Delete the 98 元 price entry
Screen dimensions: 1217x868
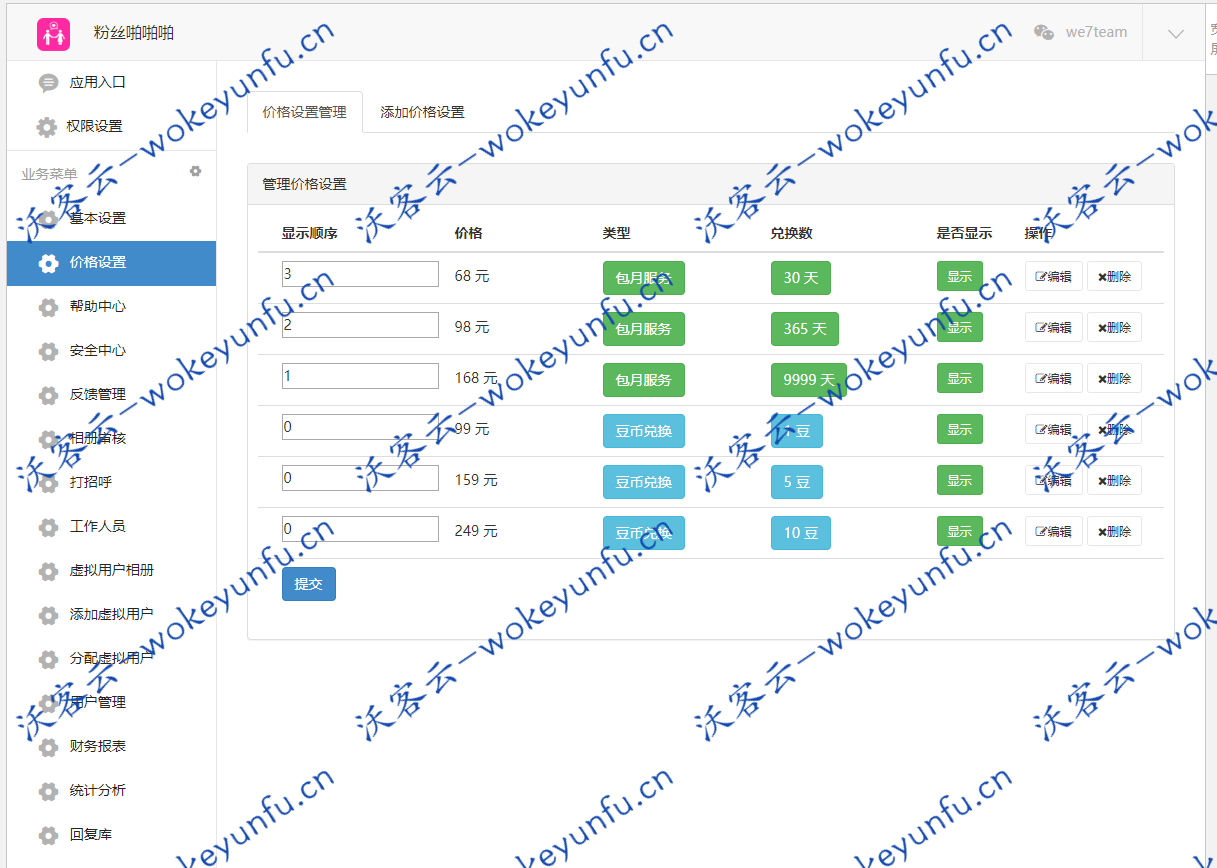pyautogui.click(x=1114, y=327)
